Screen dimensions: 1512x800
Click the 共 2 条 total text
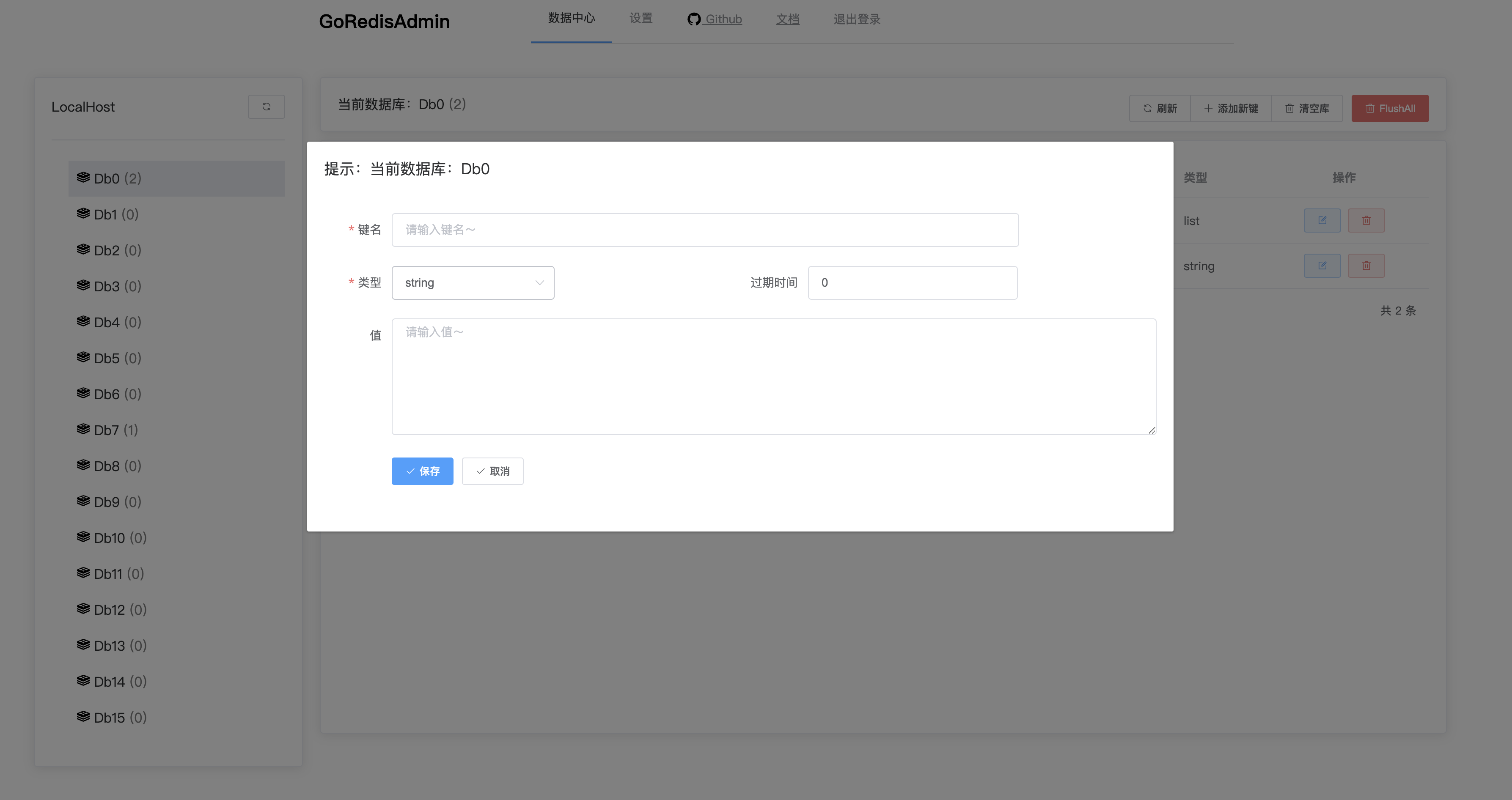[1398, 311]
